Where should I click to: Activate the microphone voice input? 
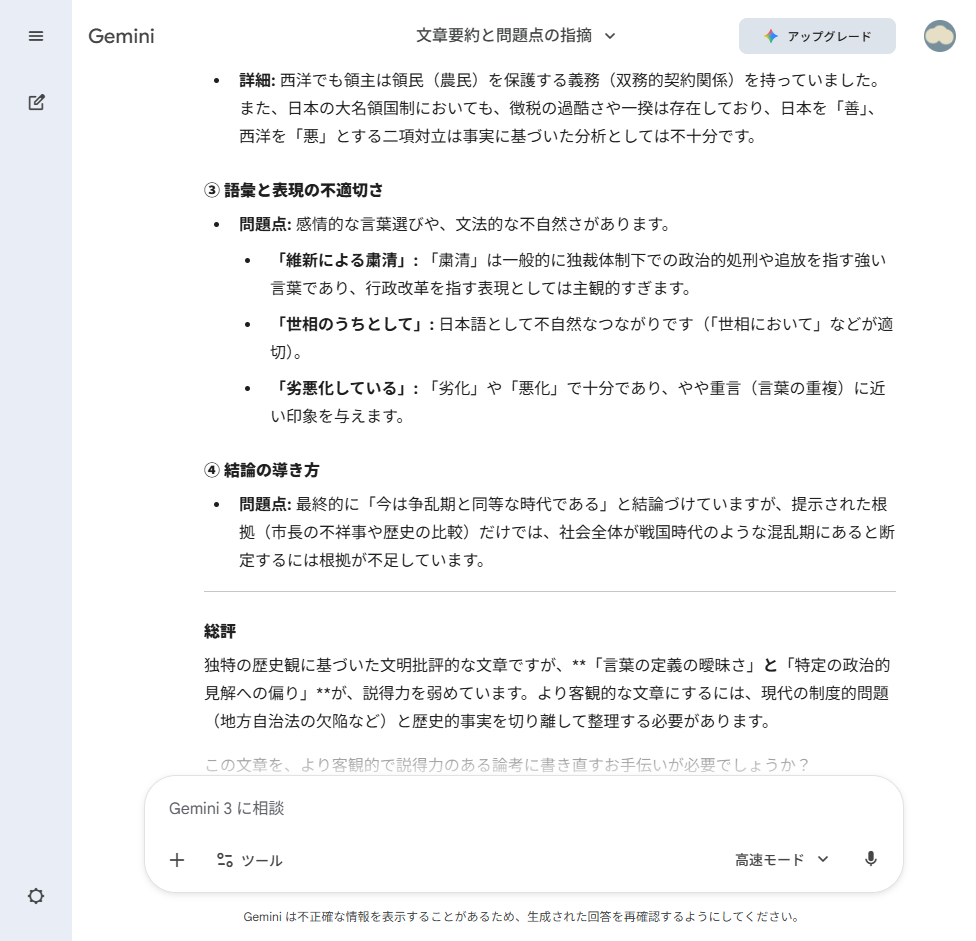(x=871, y=859)
